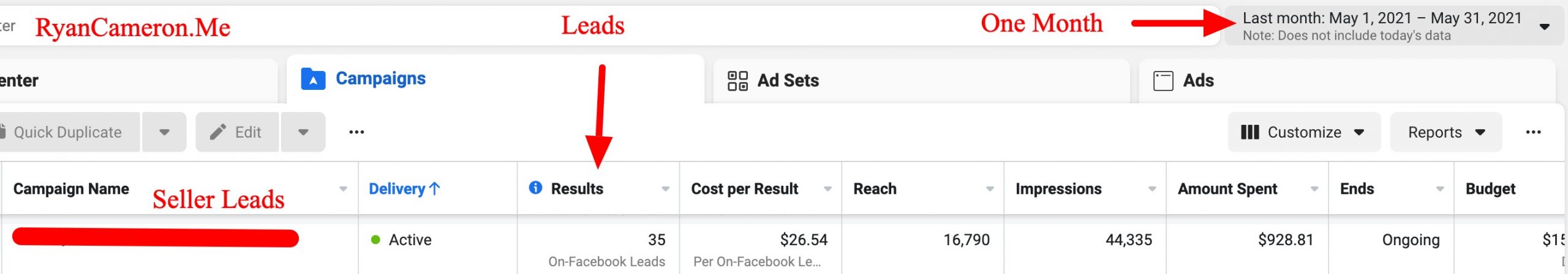Click the Campaigns folder icon
Screen dimensions: 1568x274
(313, 79)
